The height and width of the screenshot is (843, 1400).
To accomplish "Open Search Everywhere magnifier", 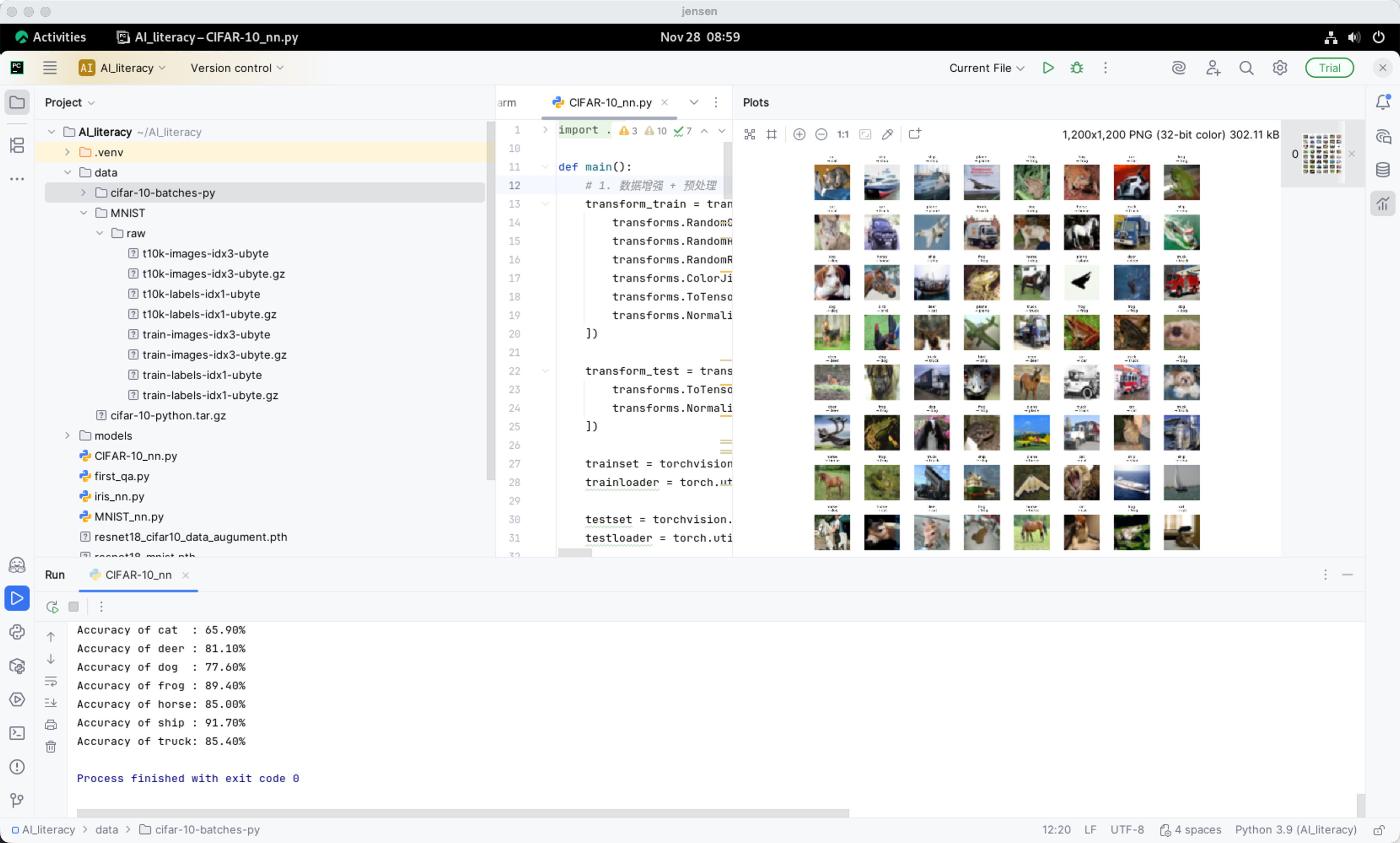I will pos(1246,67).
